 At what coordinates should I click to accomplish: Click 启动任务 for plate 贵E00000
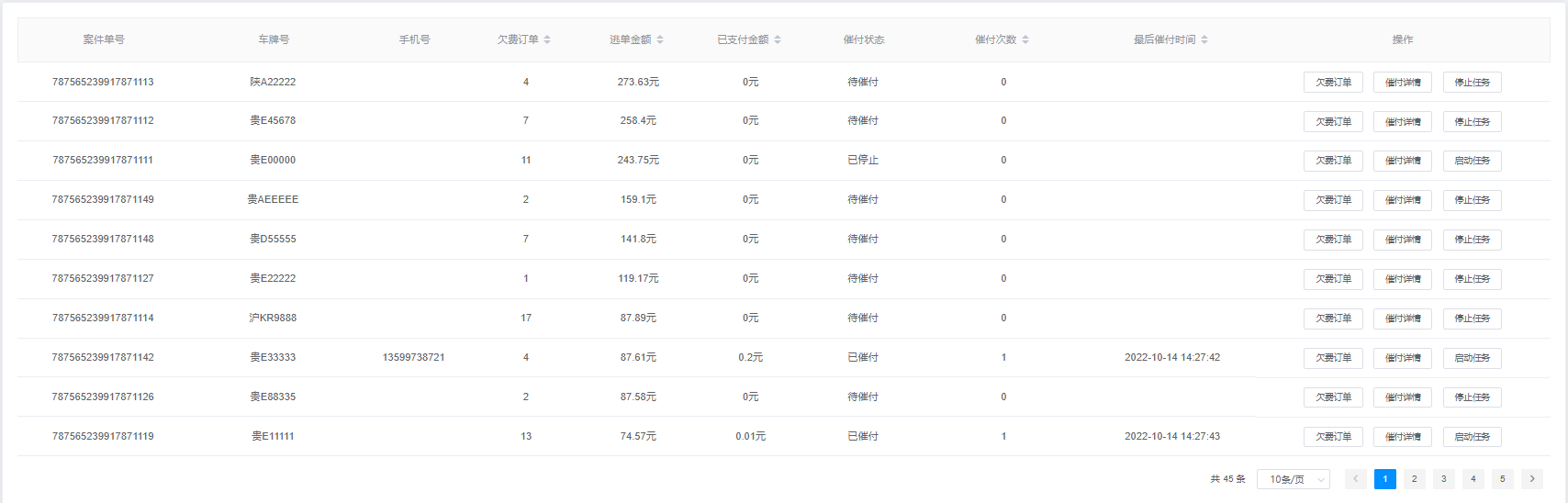tap(1472, 161)
